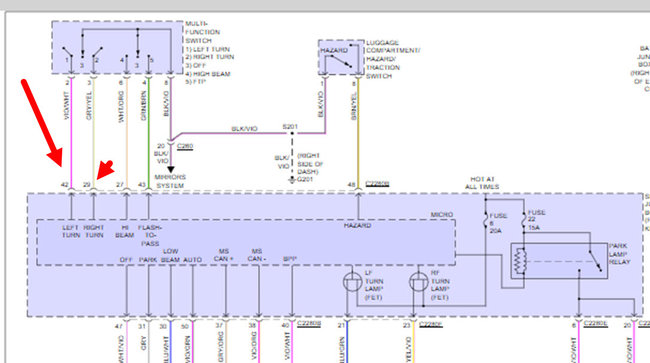
Task: Select the '4) HIGH BEAM' legend entry
Action: [x=207, y=74]
